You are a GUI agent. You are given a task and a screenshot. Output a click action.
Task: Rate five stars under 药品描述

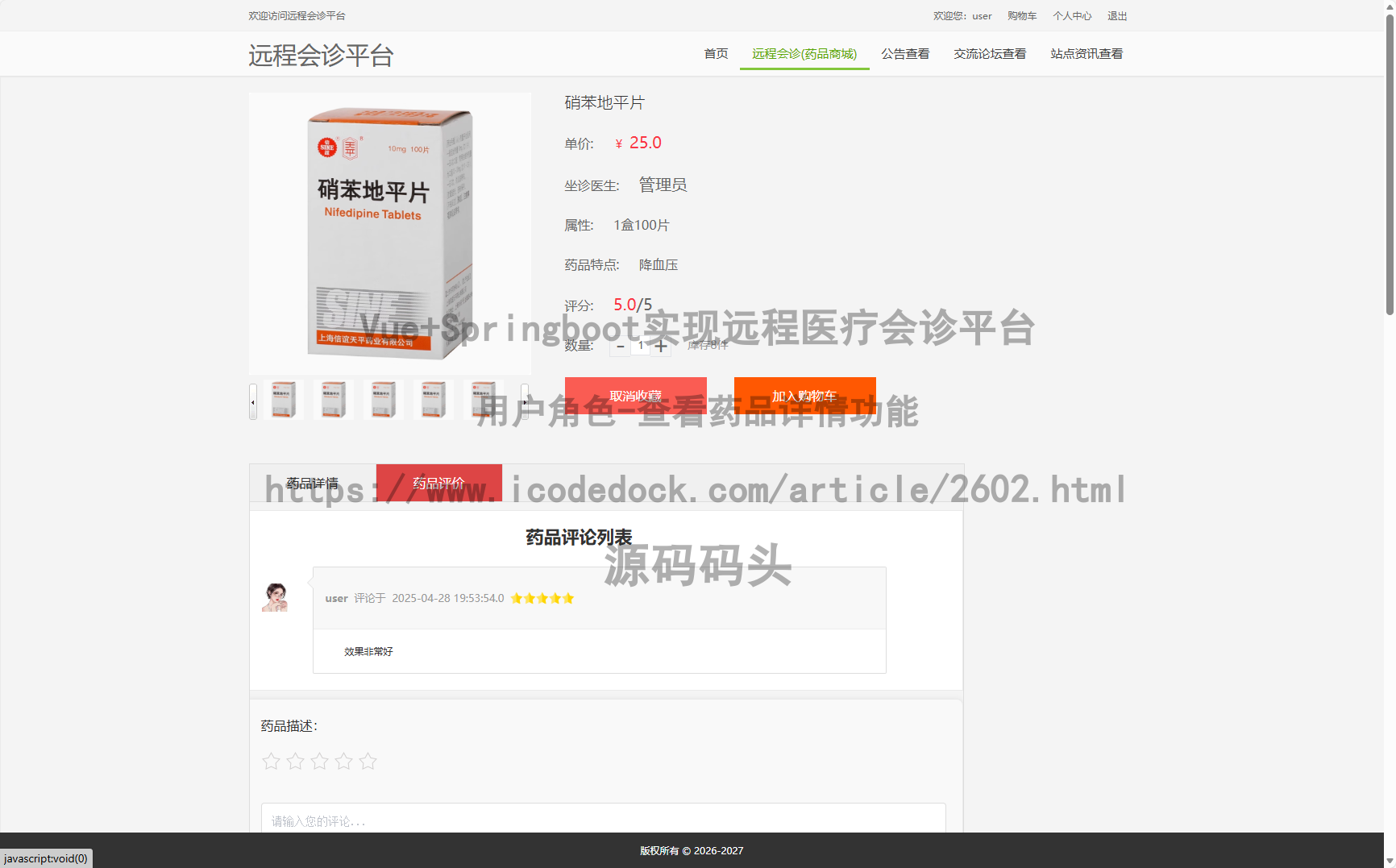pyautogui.click(x=368, y=761)
